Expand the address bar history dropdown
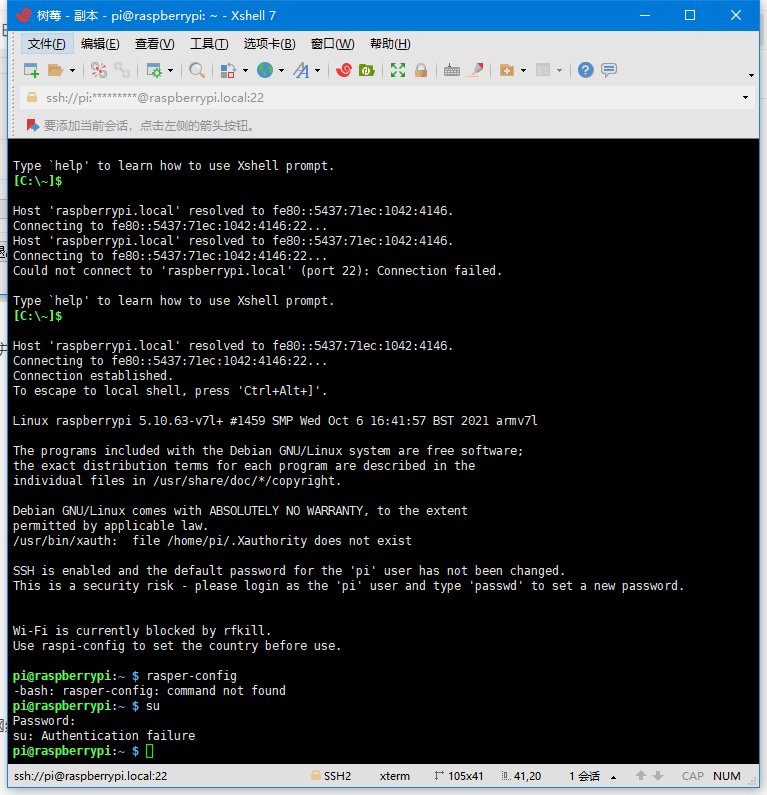The image size is (767, 795). tap(745, 97)
